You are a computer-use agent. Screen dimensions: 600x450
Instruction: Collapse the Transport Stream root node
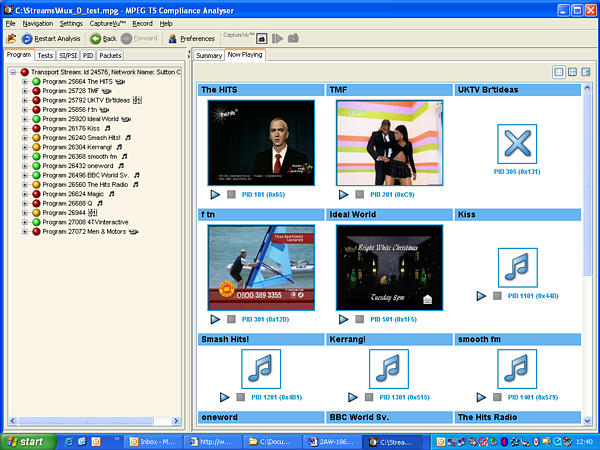tap(12, 72)
